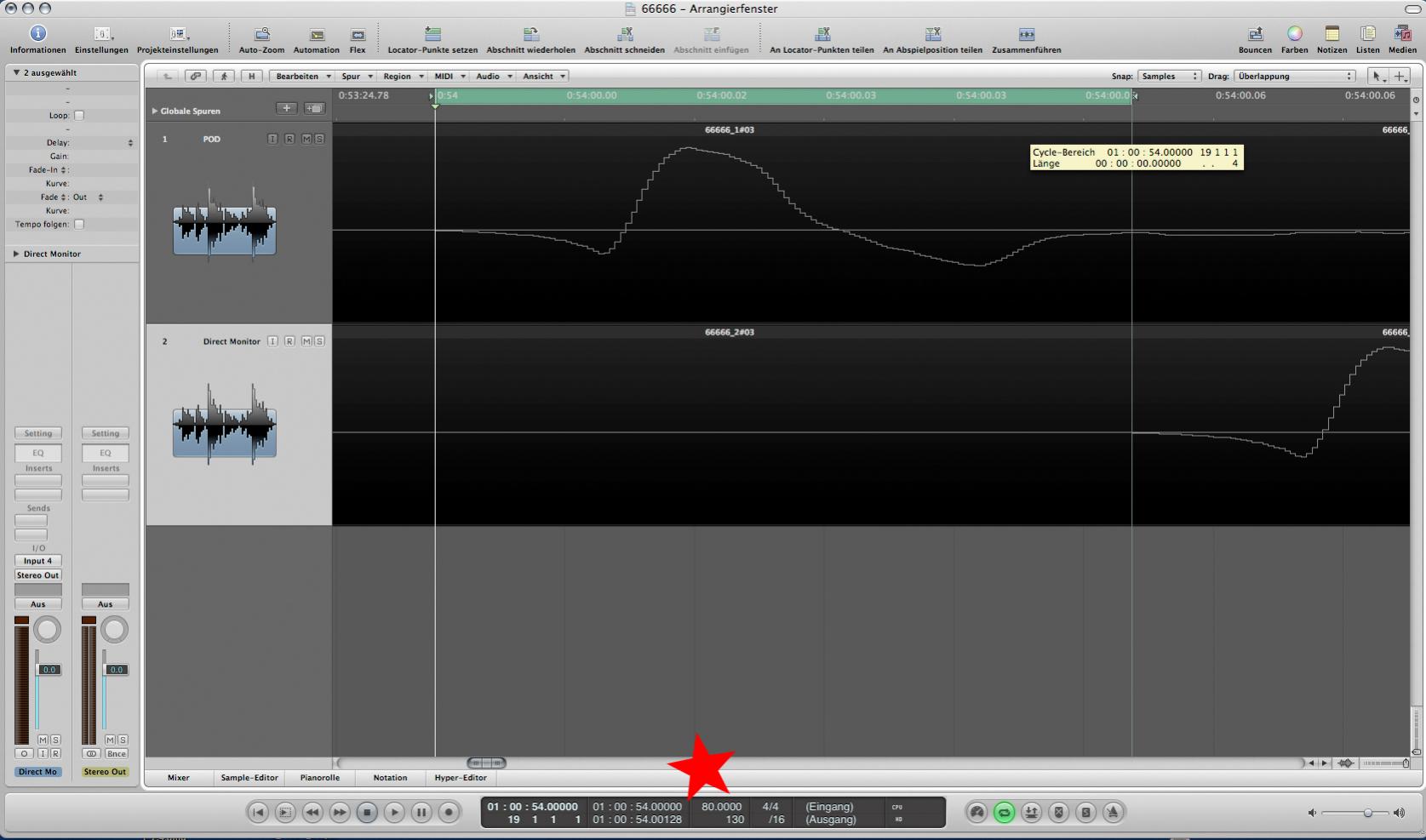Screen dimensions: 1426x840
Task: Toggle the catch playhead running-man button
Action: tap(224, 76)
